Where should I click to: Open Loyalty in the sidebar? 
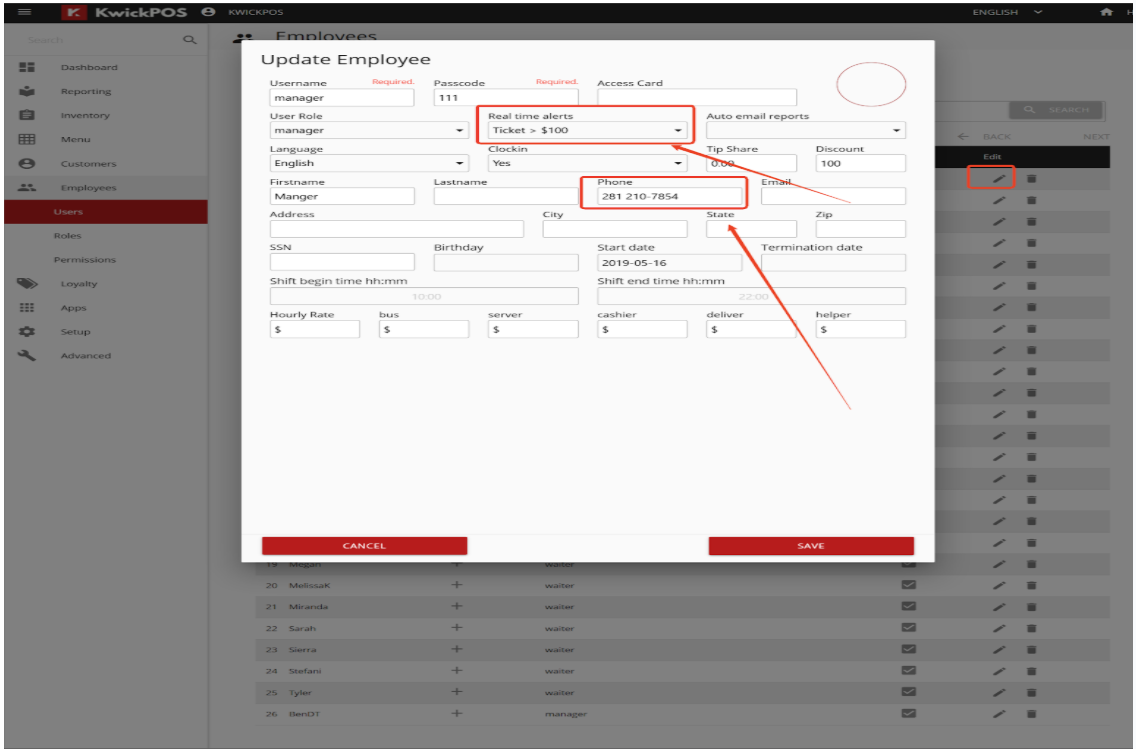[x=78, y=284]
